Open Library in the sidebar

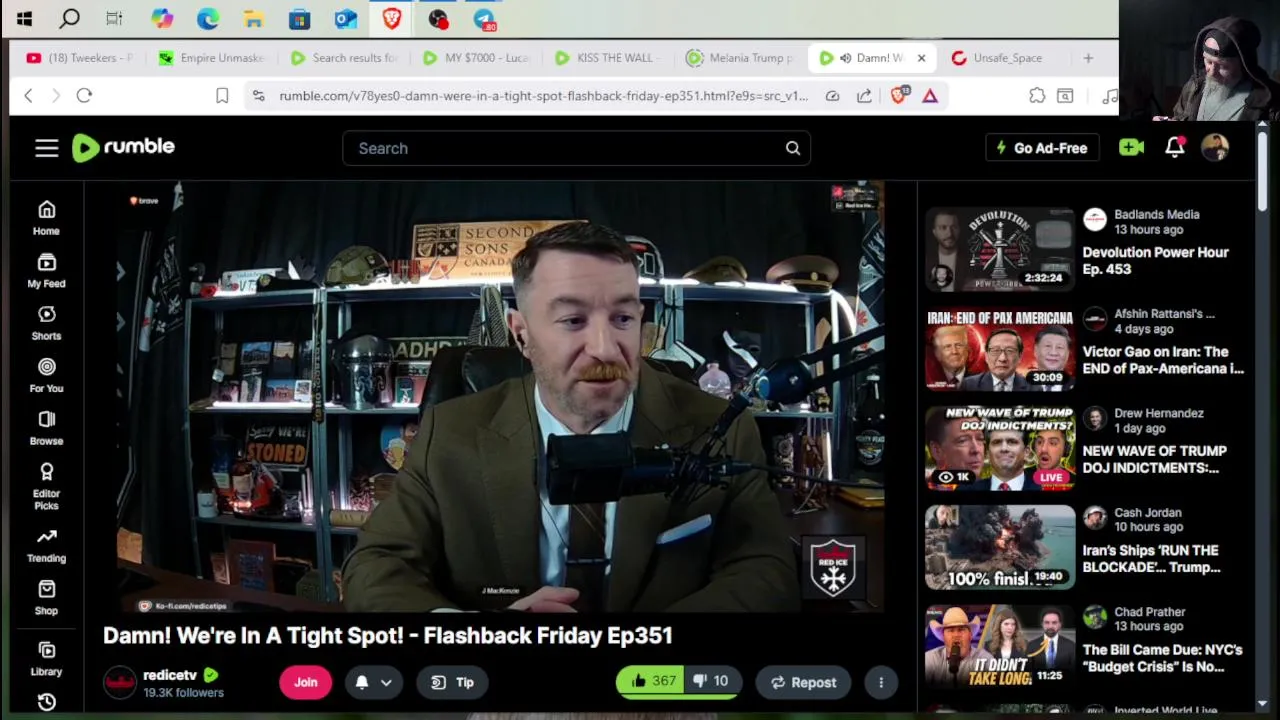[46, 659]
